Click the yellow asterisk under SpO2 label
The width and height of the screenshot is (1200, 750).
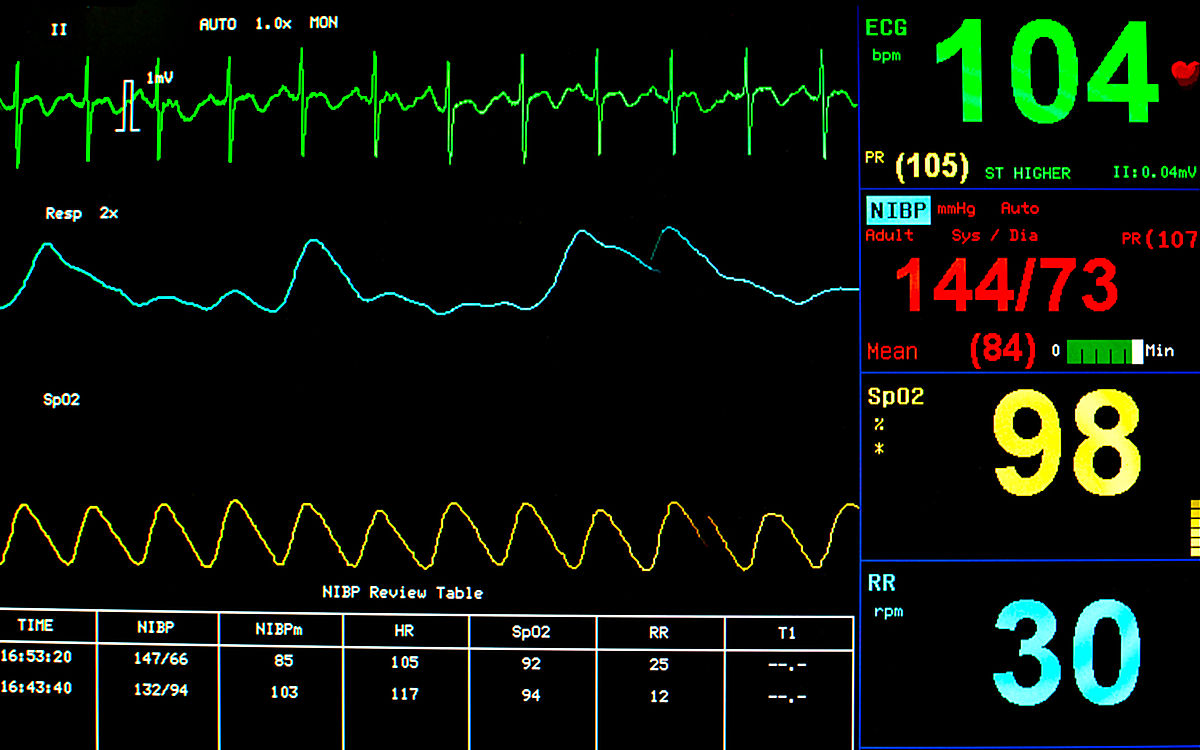[x=879, y=449]
